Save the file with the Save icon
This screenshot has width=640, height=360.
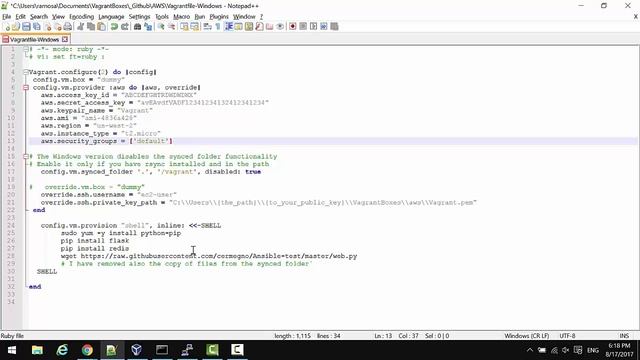(x=26, y=27)
